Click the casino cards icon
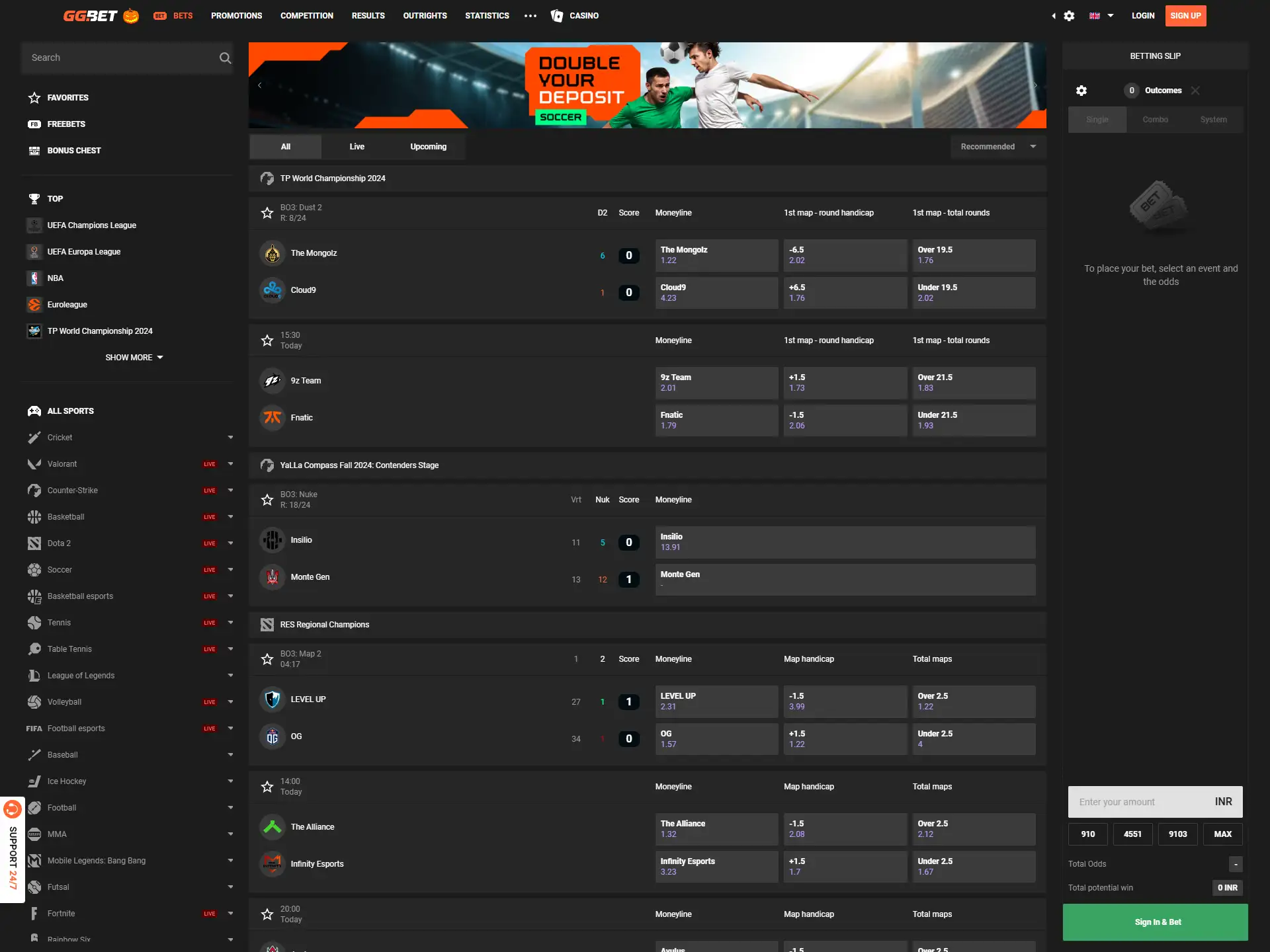The image size is (1270, 952). [557, 16]
